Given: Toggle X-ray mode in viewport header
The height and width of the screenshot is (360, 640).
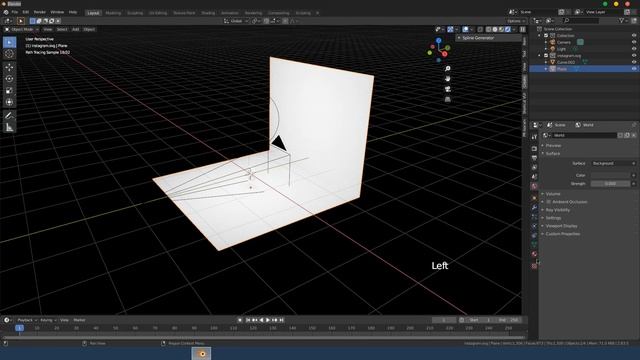Looking at the screenshot, I should coord(480,29).
